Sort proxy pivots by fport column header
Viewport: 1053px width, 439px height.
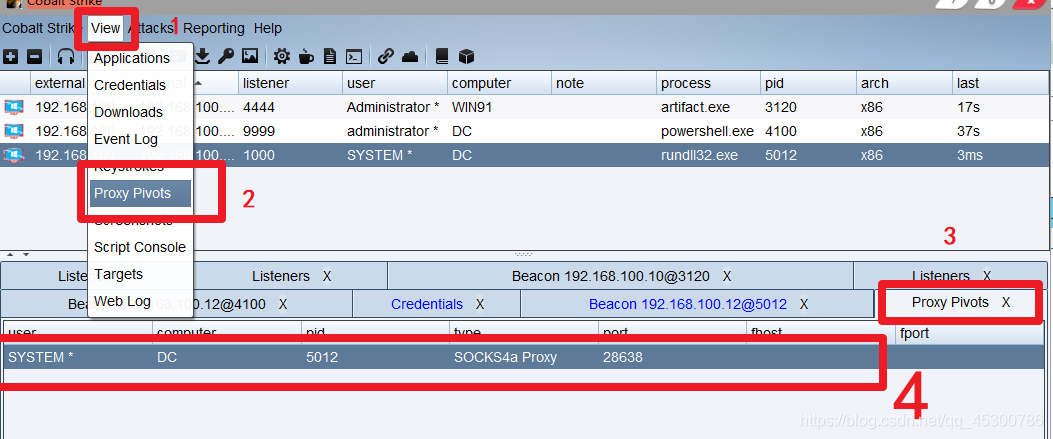tap(968, 333)
